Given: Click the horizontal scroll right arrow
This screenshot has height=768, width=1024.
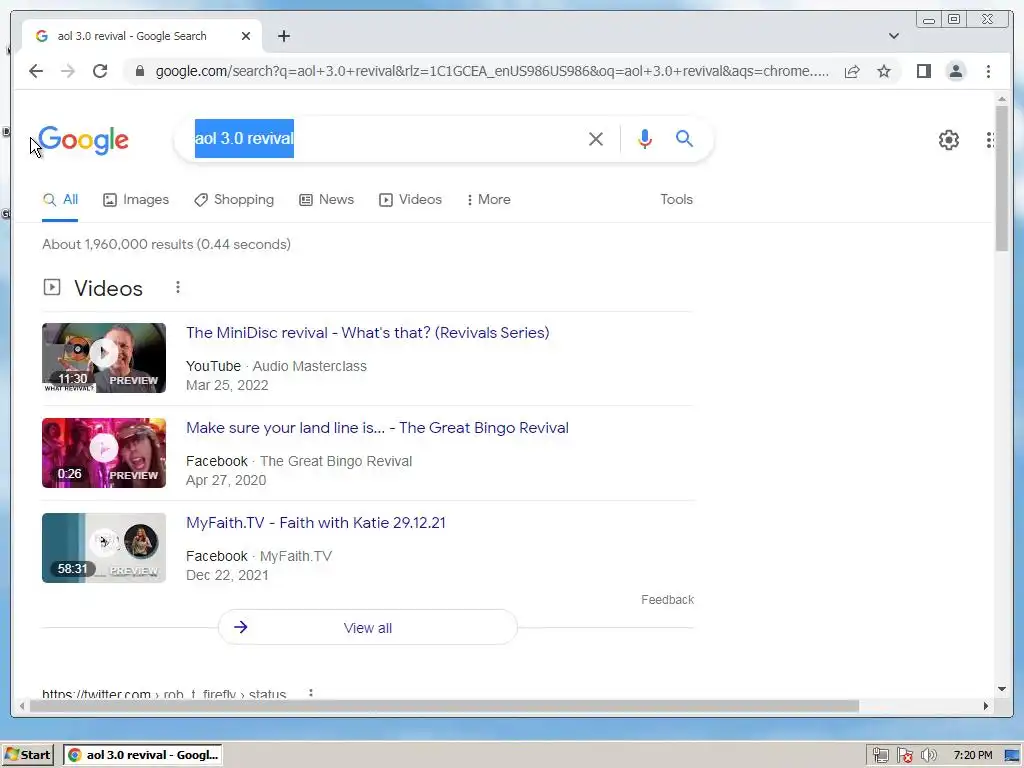Looking at the screenshot, I should click(986, 706).
